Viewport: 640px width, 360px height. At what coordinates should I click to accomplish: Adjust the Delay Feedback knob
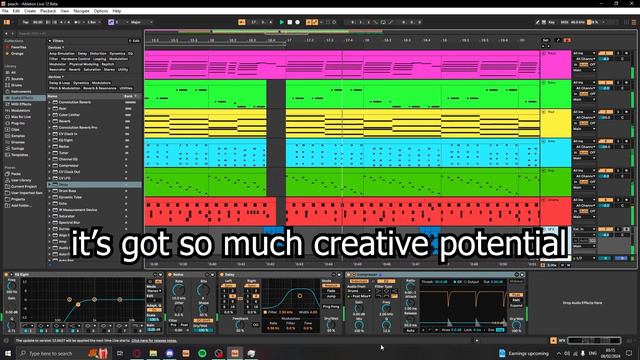pos(240,325)
